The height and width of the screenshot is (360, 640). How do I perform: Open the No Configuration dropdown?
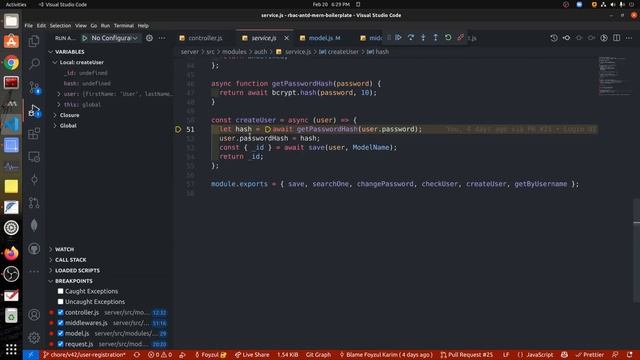click(x=115, y=38)
